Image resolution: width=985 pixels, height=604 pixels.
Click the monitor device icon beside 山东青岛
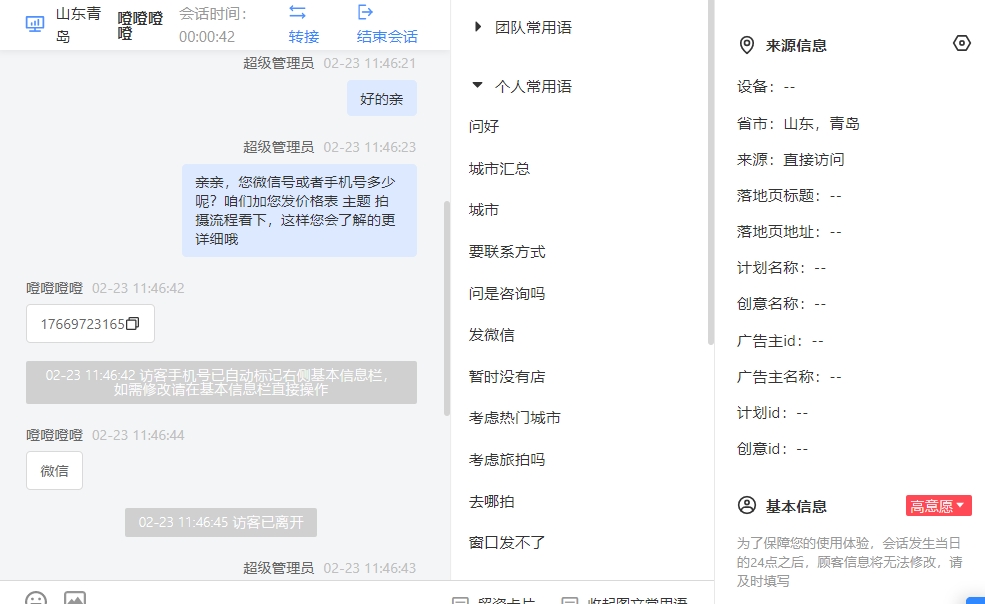point(35,25)
